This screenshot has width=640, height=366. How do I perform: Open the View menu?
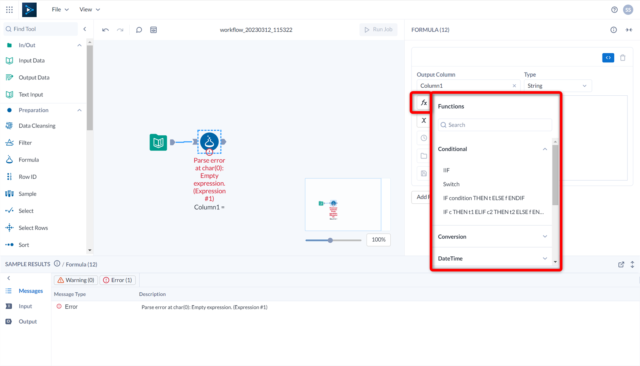[x=89, y=9]
